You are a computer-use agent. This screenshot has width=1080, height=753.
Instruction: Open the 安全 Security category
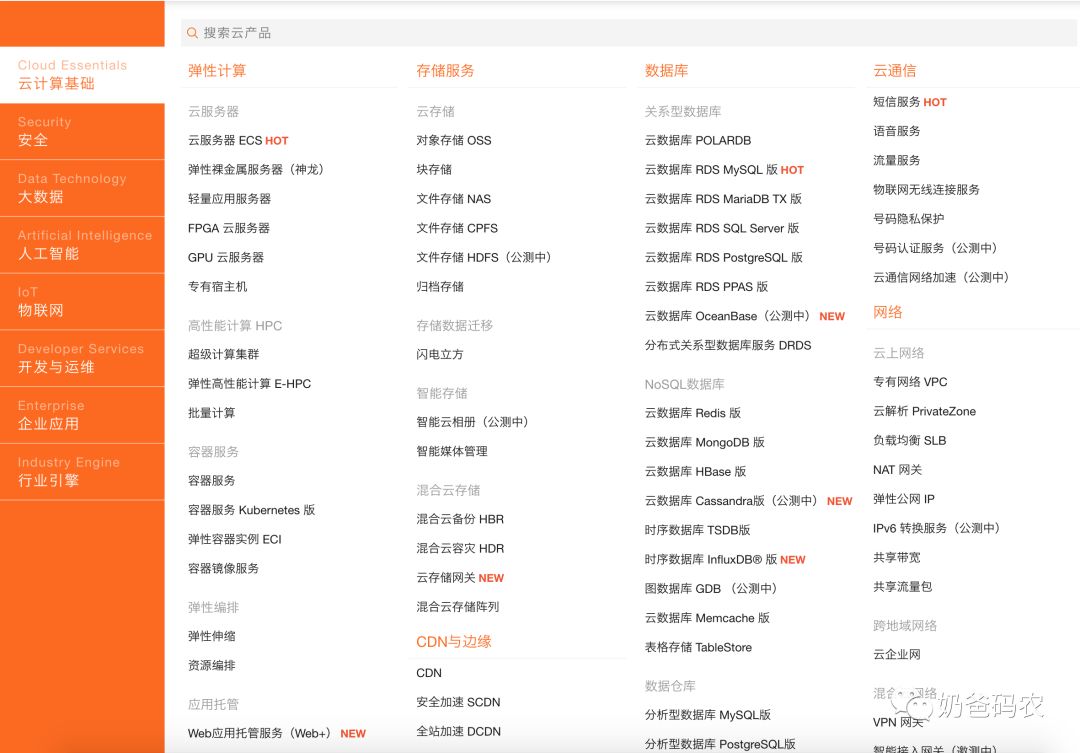82,132
